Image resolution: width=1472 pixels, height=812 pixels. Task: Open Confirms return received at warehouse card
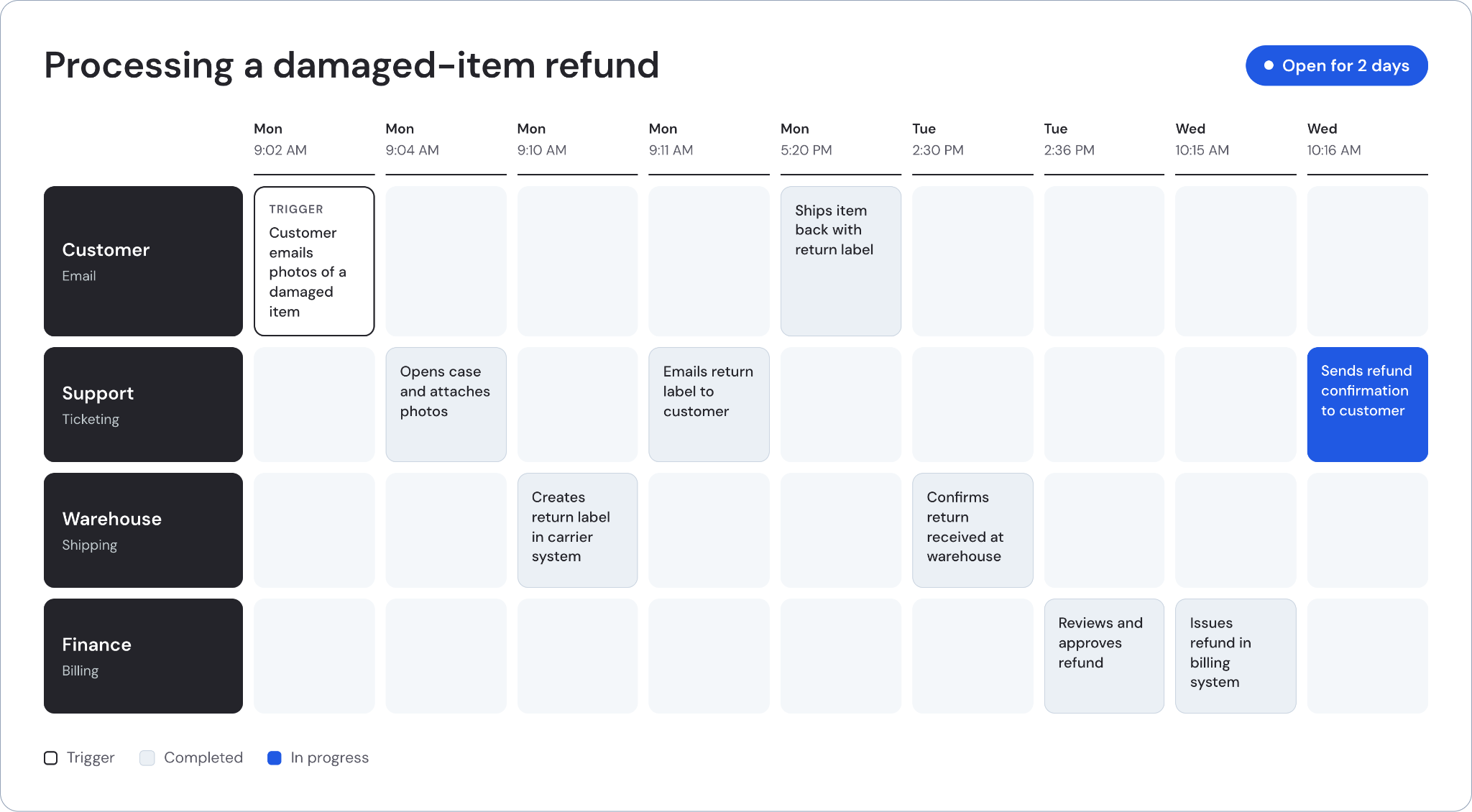click(972, 530)
